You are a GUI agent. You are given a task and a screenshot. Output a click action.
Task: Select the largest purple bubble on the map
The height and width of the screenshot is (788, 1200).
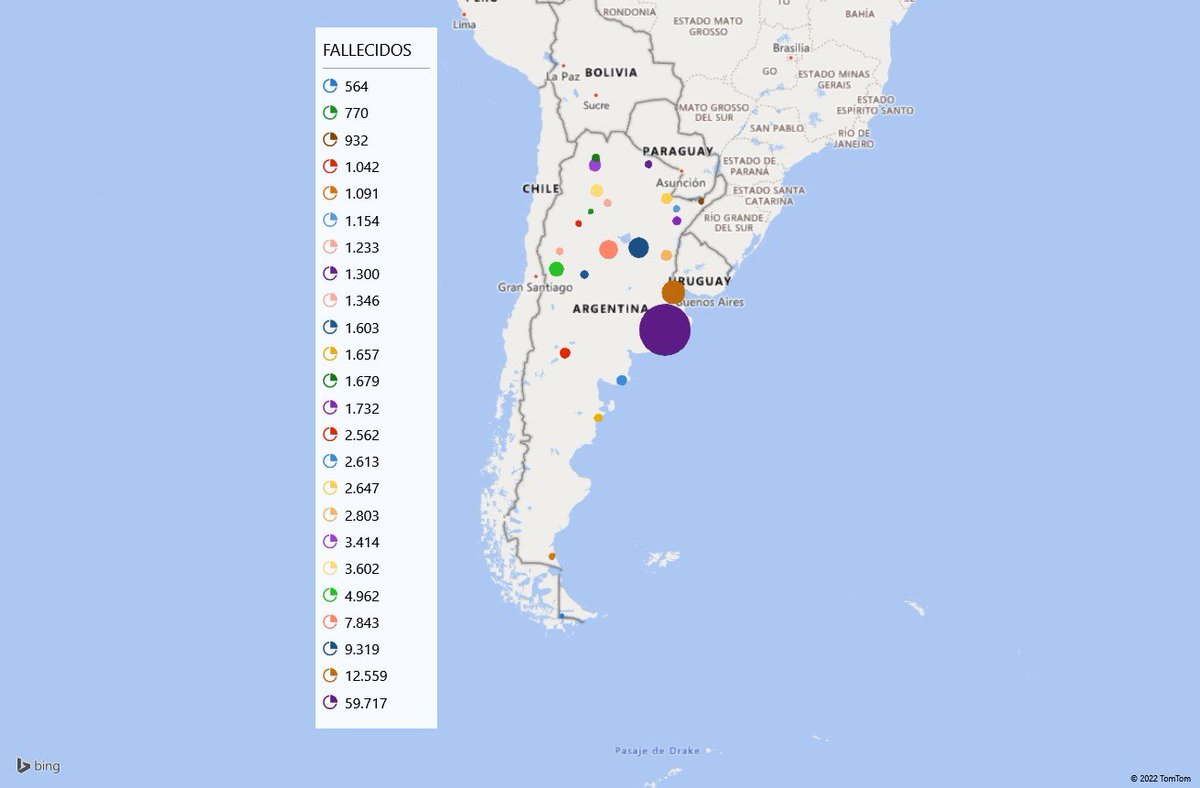point(665,330)
